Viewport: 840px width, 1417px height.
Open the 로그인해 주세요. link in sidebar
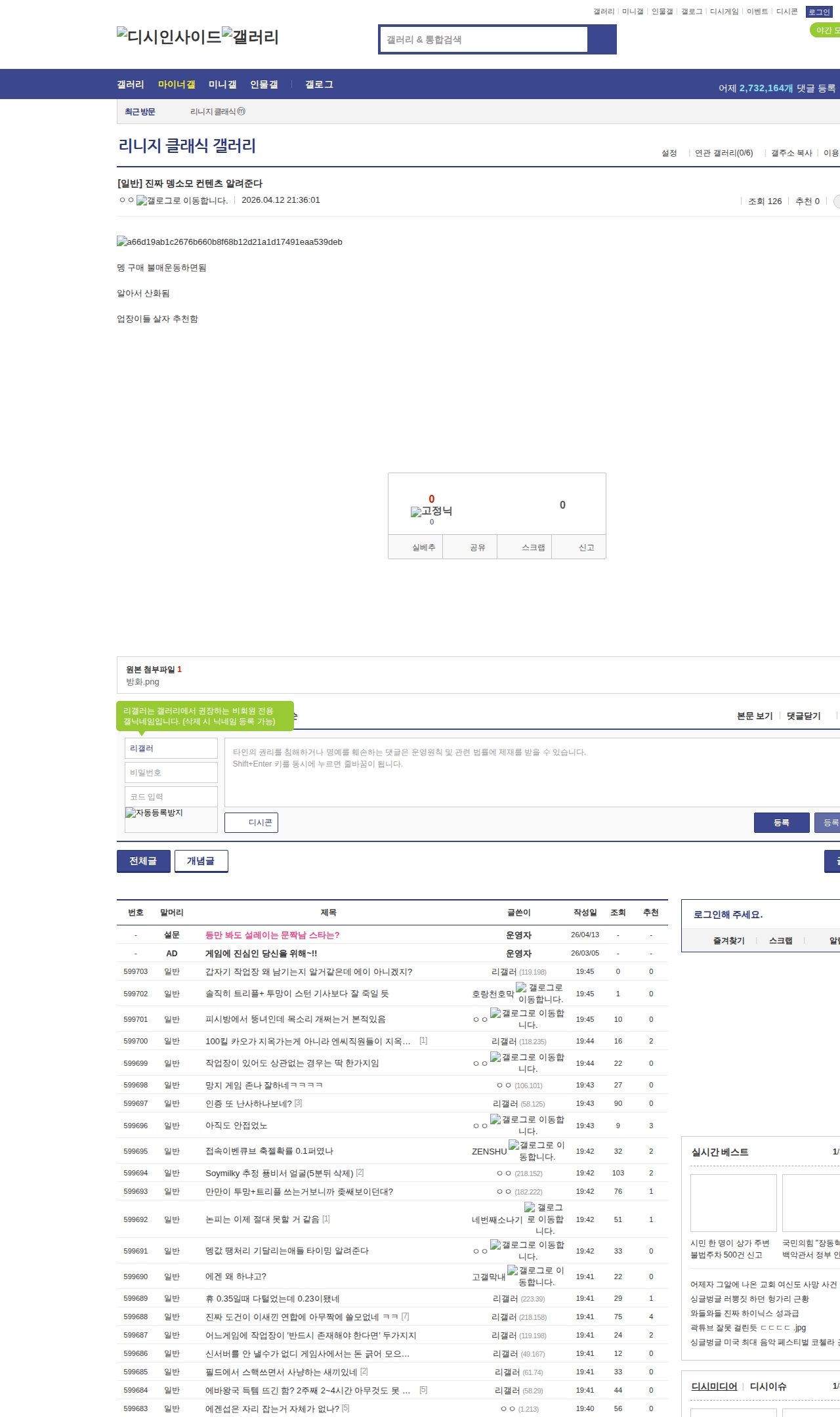(x=728, y=914)
